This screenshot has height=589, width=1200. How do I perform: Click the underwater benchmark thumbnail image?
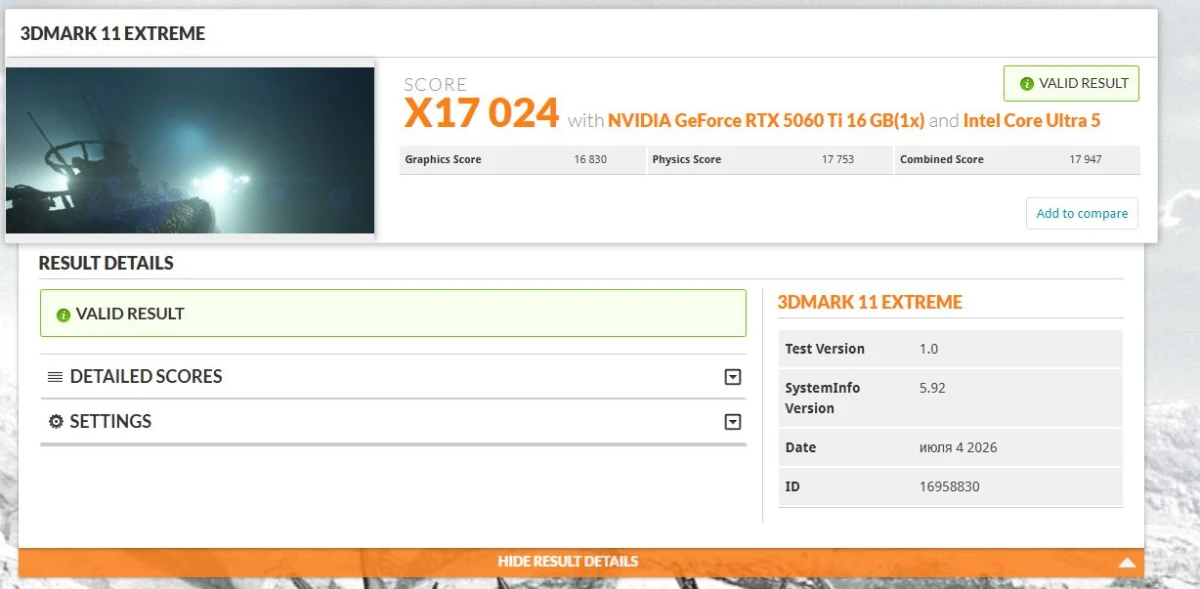[190, 150]
